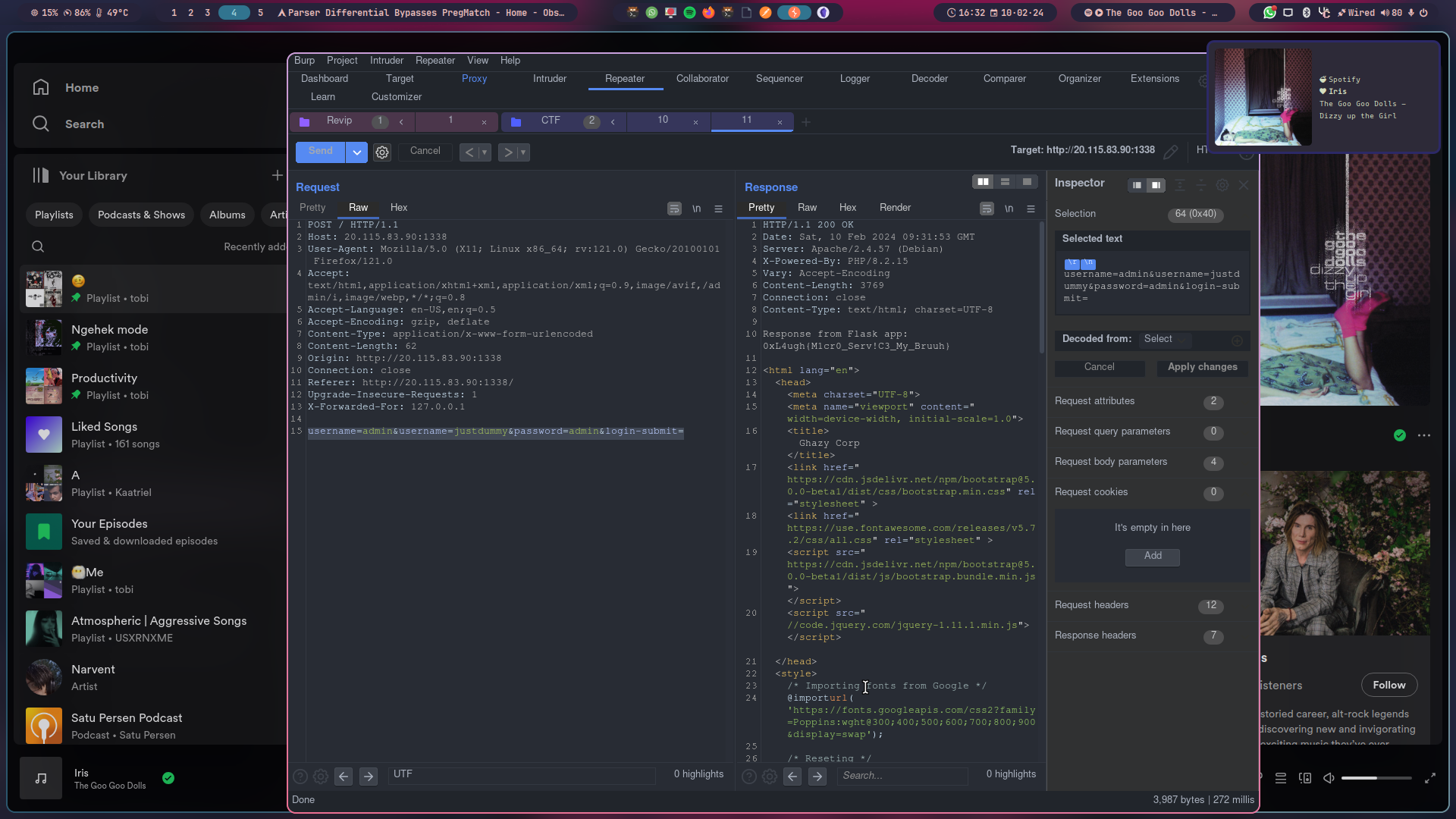Toggle line wrap in Request editor
The width and height of the screenshot is (1456, 819).
674,209
